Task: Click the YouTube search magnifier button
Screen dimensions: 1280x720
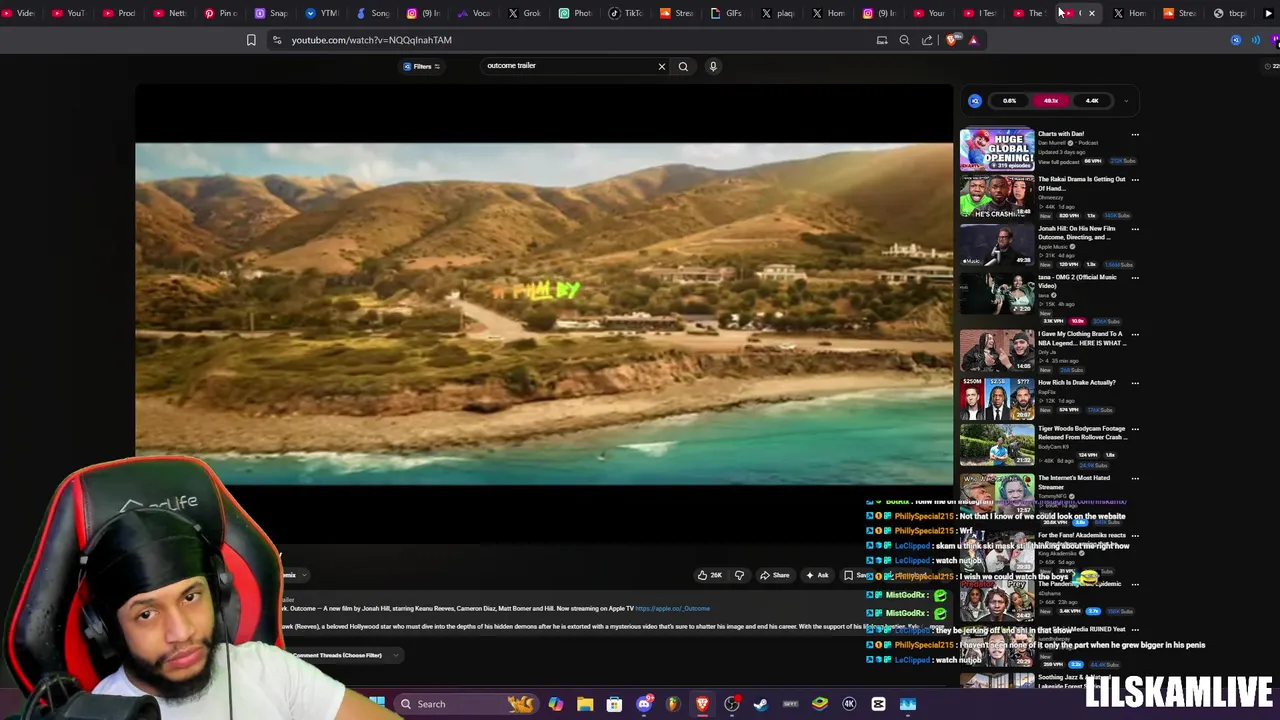Action: (683, 66)
